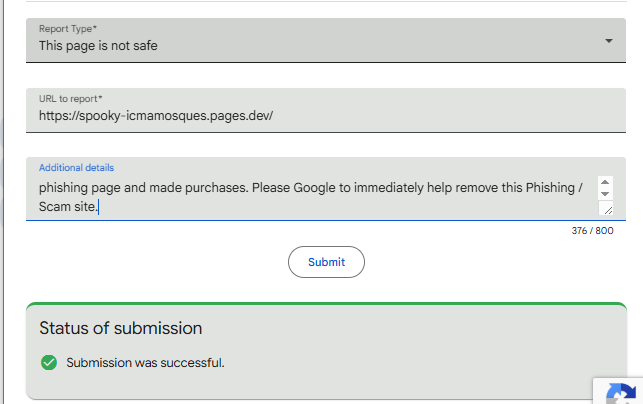Click the 'URL to report' label
The height and width of the screenshot is (404, 643).
coord(71,100)
